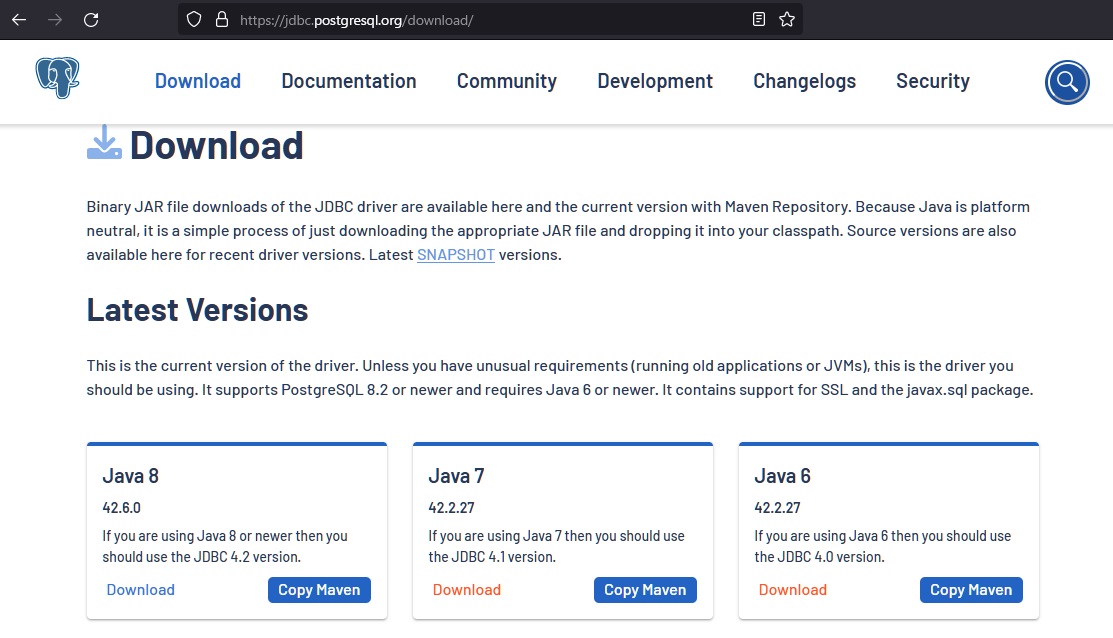Follow the SNAPSHOT link

coord(455,254)
